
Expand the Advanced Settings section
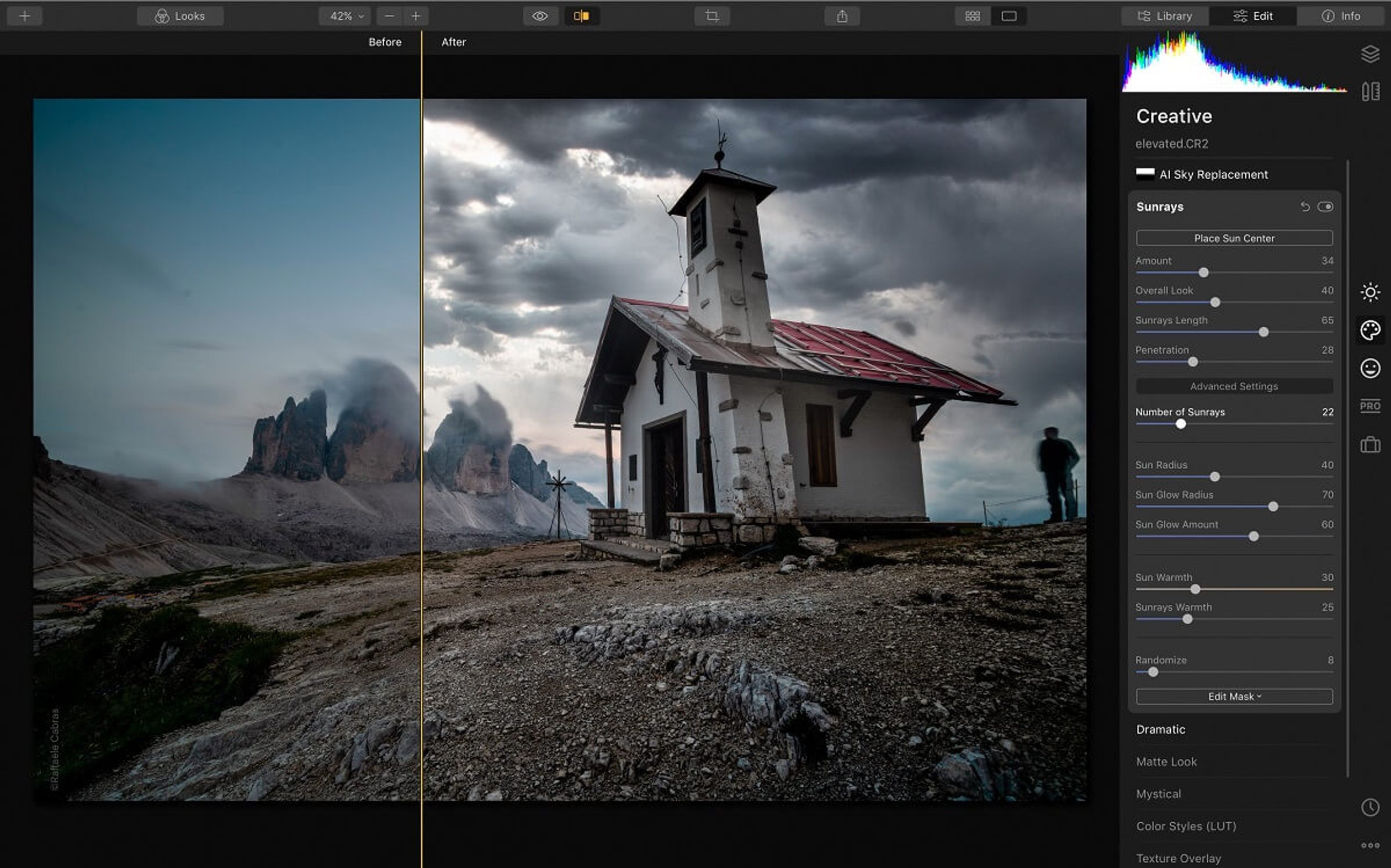pos(1234,386)
